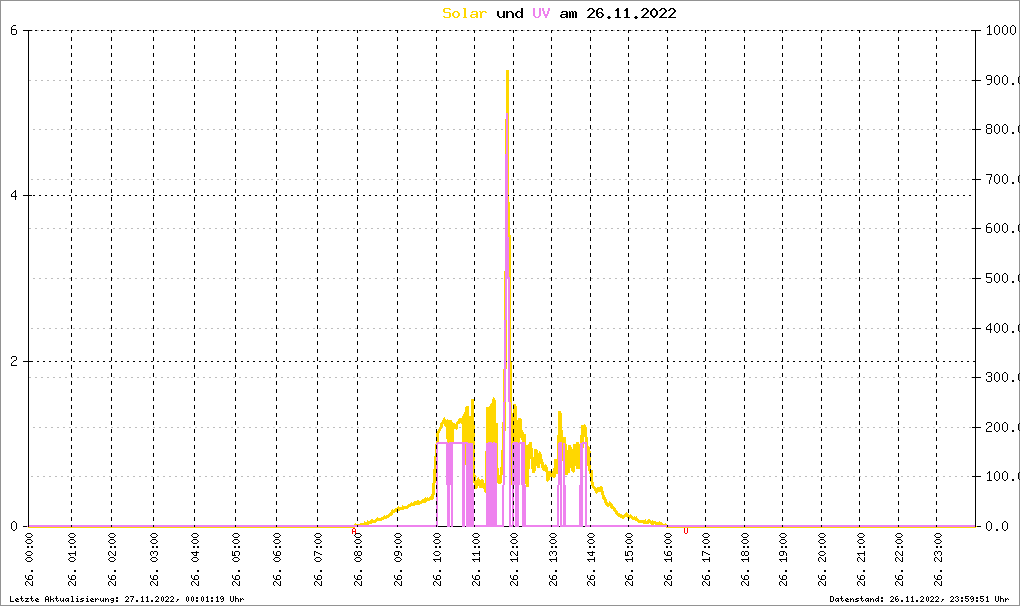Click the x-axis label "26. 17:00"
The height and width of the screenshot is (606, 1020).
(x=706, y=560)
